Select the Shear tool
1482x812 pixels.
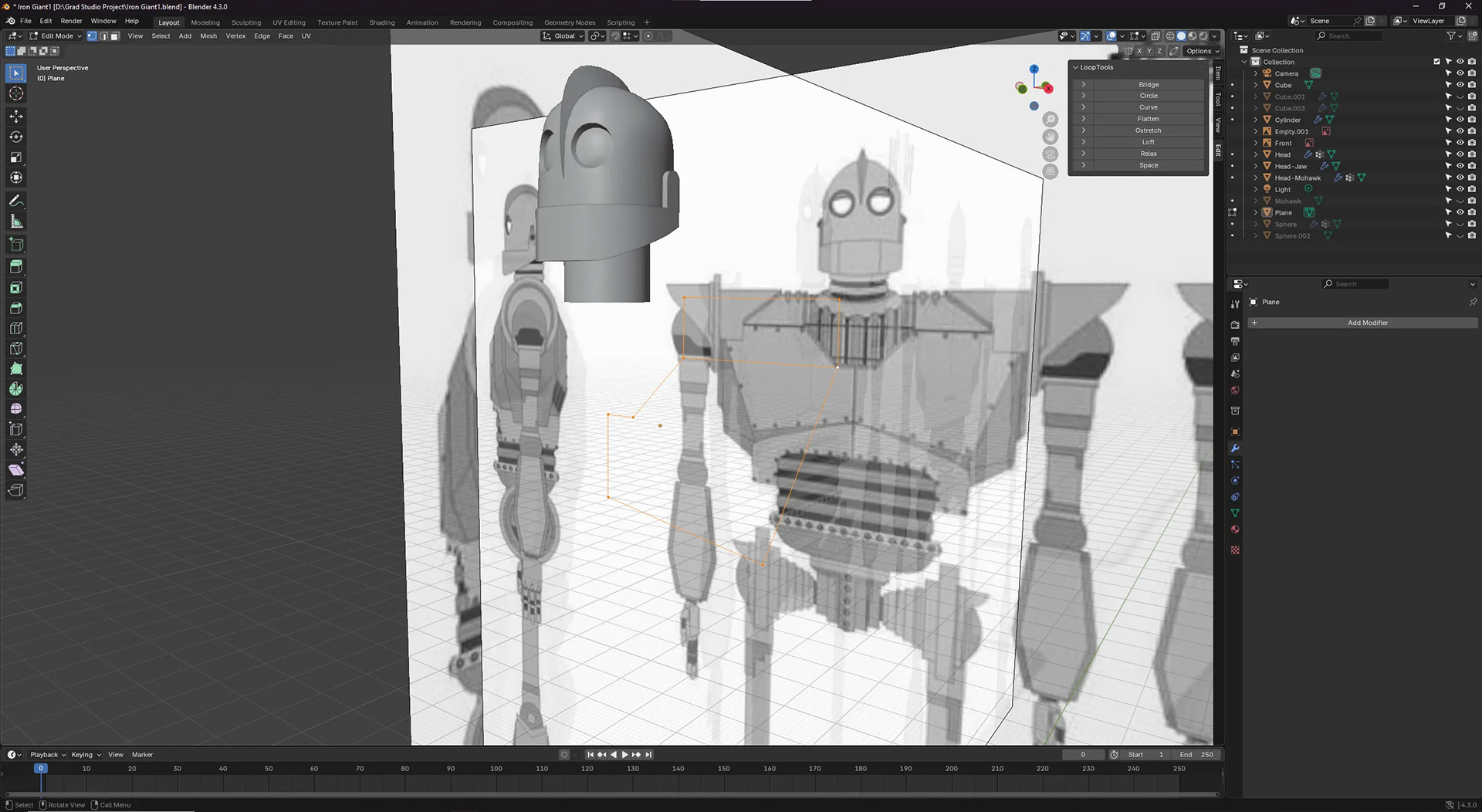click(x=16, y=469)
